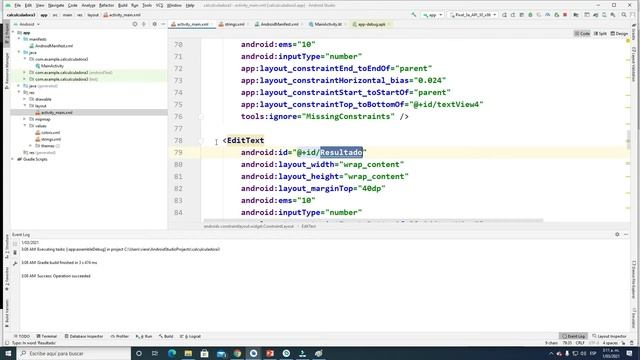Viewport: 640px width, 360px height.
Task: Open Microsoft Edge from taskbar
Action: (x=172, y=353)
